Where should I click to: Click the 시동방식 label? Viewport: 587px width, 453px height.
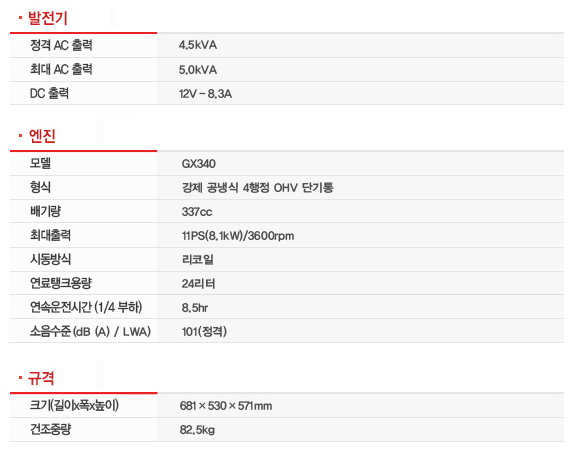pyautogui.click(x=51, y=259)
